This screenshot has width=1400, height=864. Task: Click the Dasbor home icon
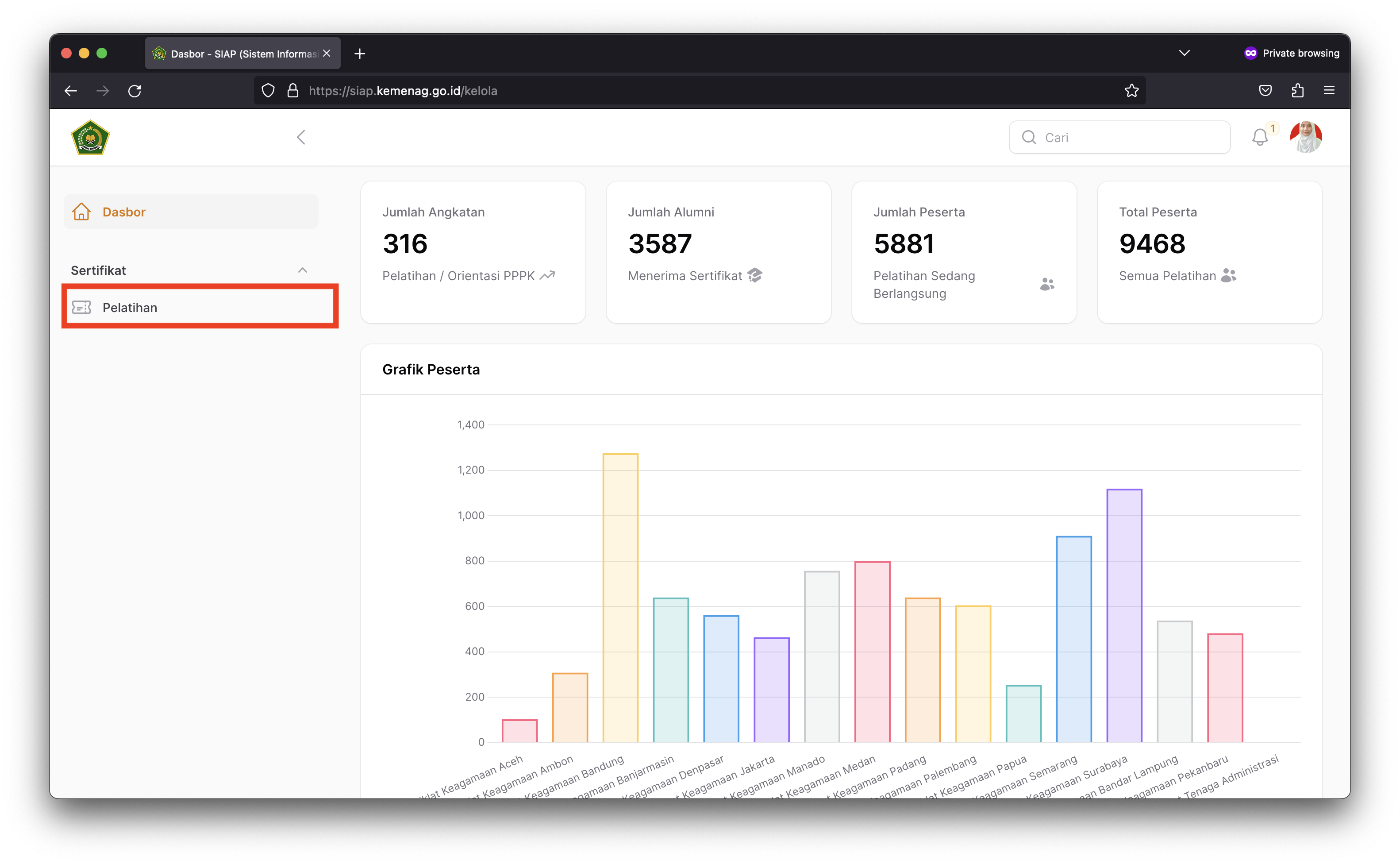point(81,212)
